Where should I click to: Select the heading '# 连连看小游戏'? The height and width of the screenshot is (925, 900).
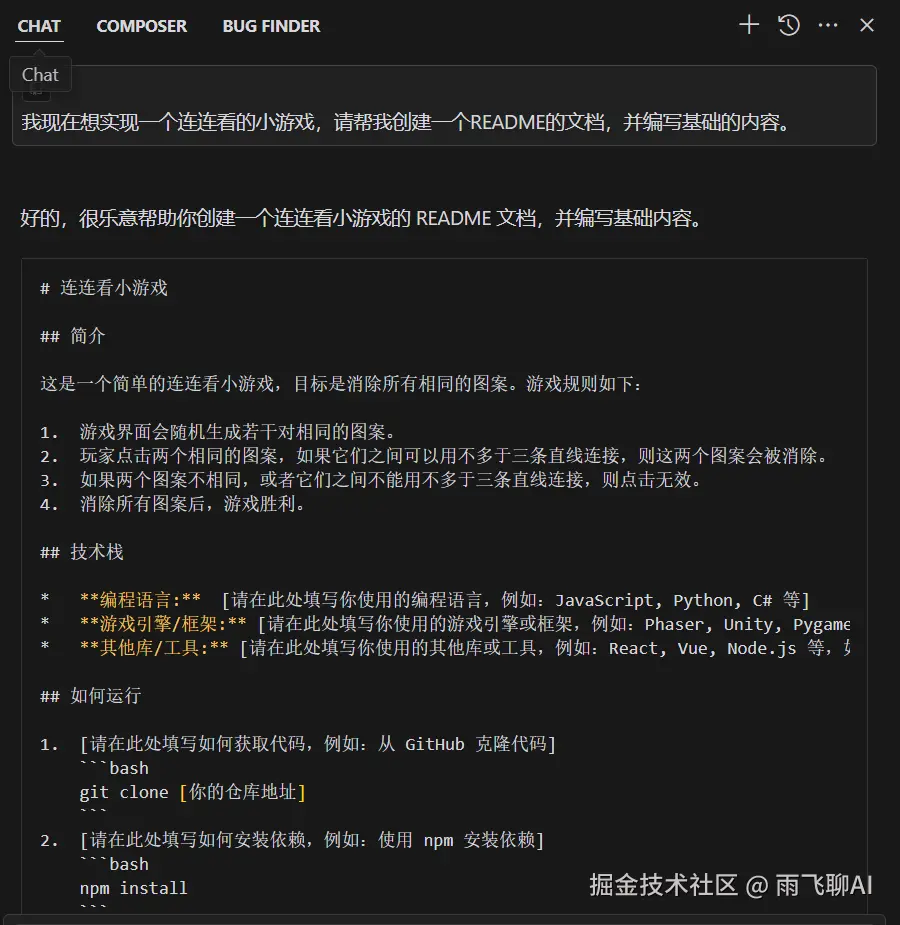click(x=104, y=288)
